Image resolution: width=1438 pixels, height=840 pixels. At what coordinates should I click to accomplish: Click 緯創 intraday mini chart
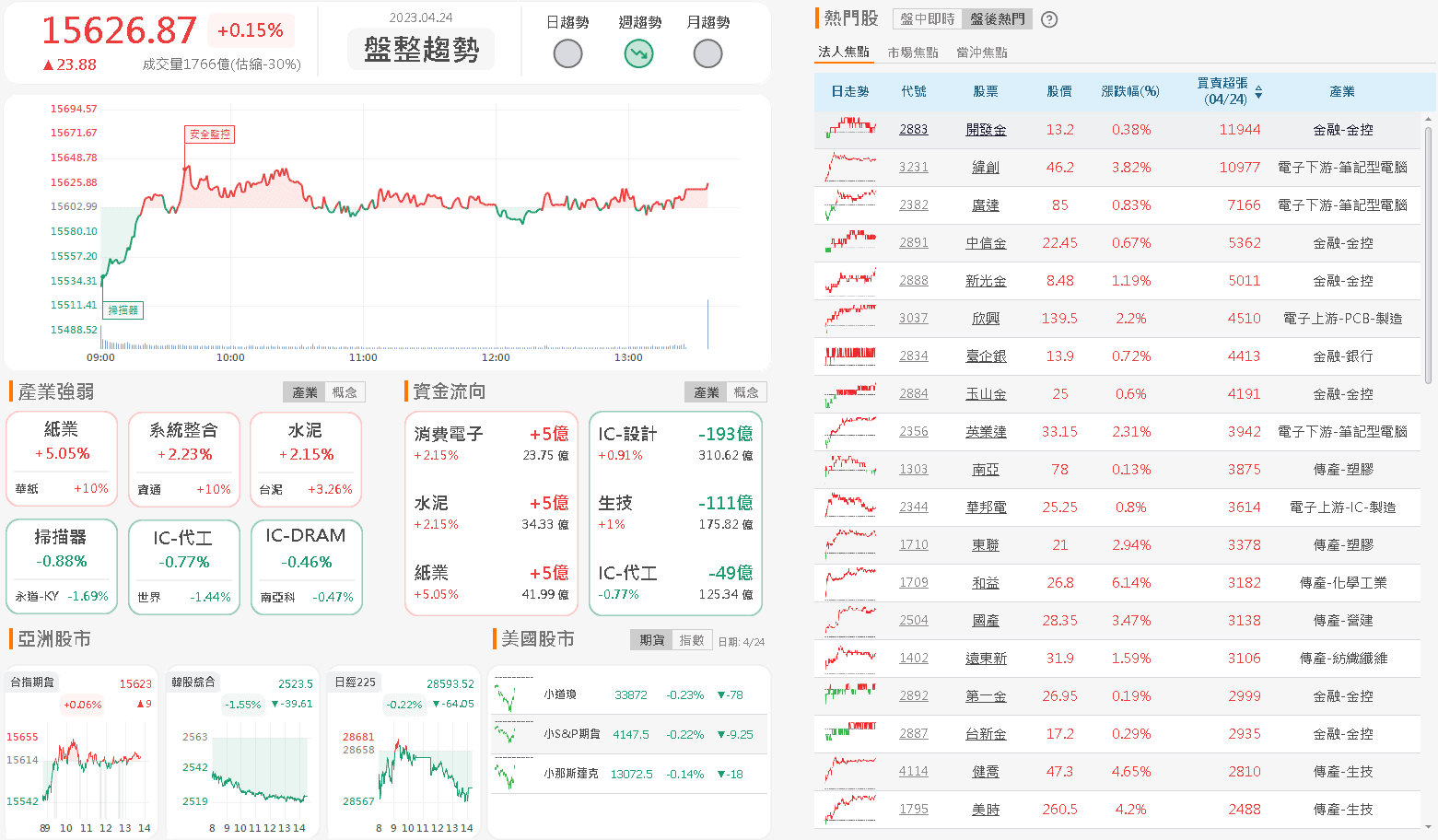851,167
